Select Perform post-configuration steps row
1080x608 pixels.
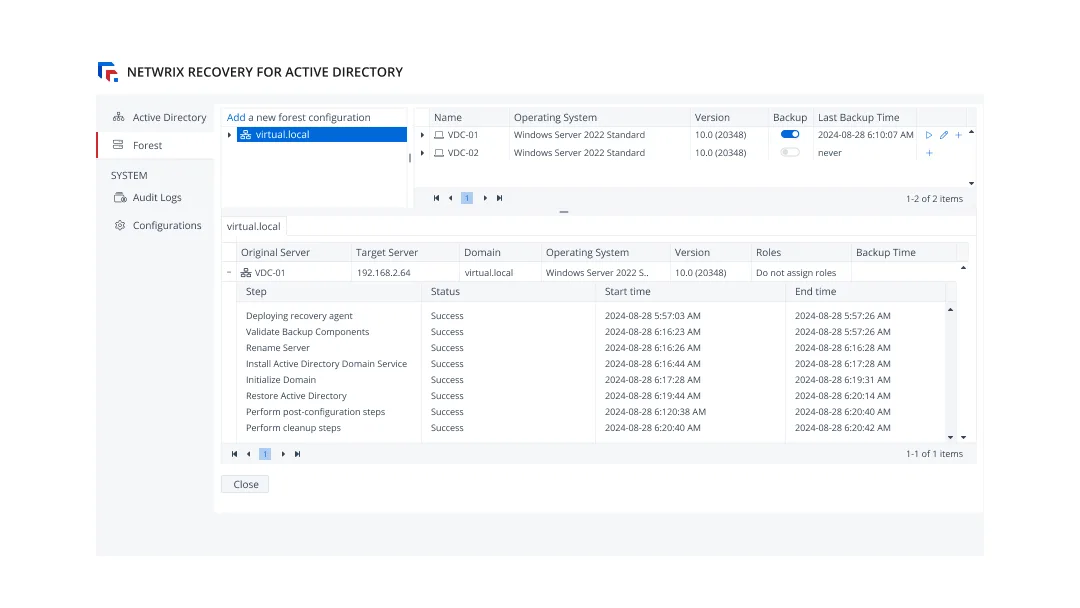[315, 412]
